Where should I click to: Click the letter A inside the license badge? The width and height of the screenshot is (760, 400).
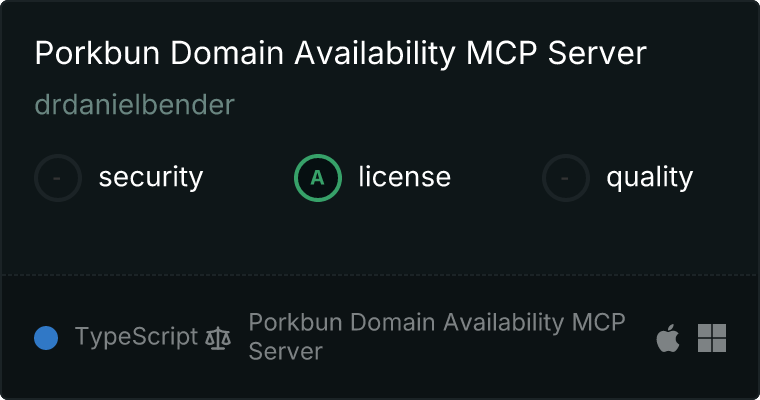click(x=317, y=178)
